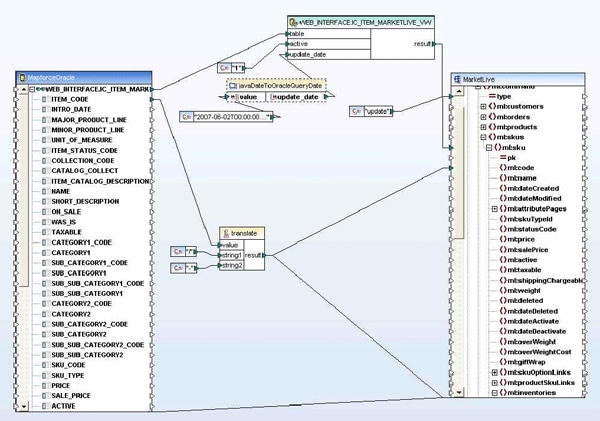Select the SALE_PRICE column
This screenshot has width=600, height=421.
tap(71, 396)
